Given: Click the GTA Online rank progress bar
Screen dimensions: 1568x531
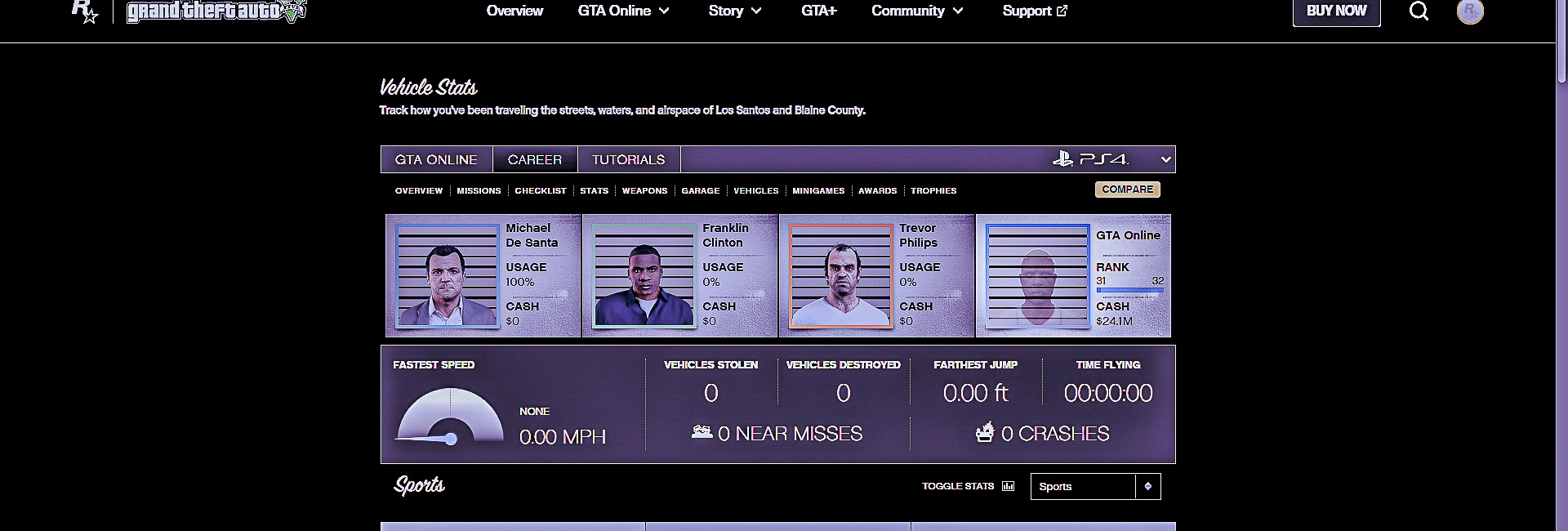Looking at the screenshot, I should pos(1129,290).
